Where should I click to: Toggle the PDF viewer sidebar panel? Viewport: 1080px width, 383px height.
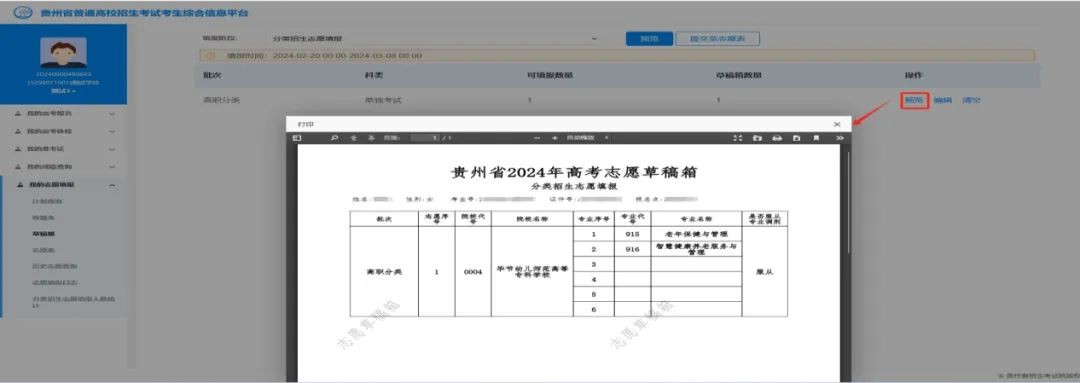[298, 138]
